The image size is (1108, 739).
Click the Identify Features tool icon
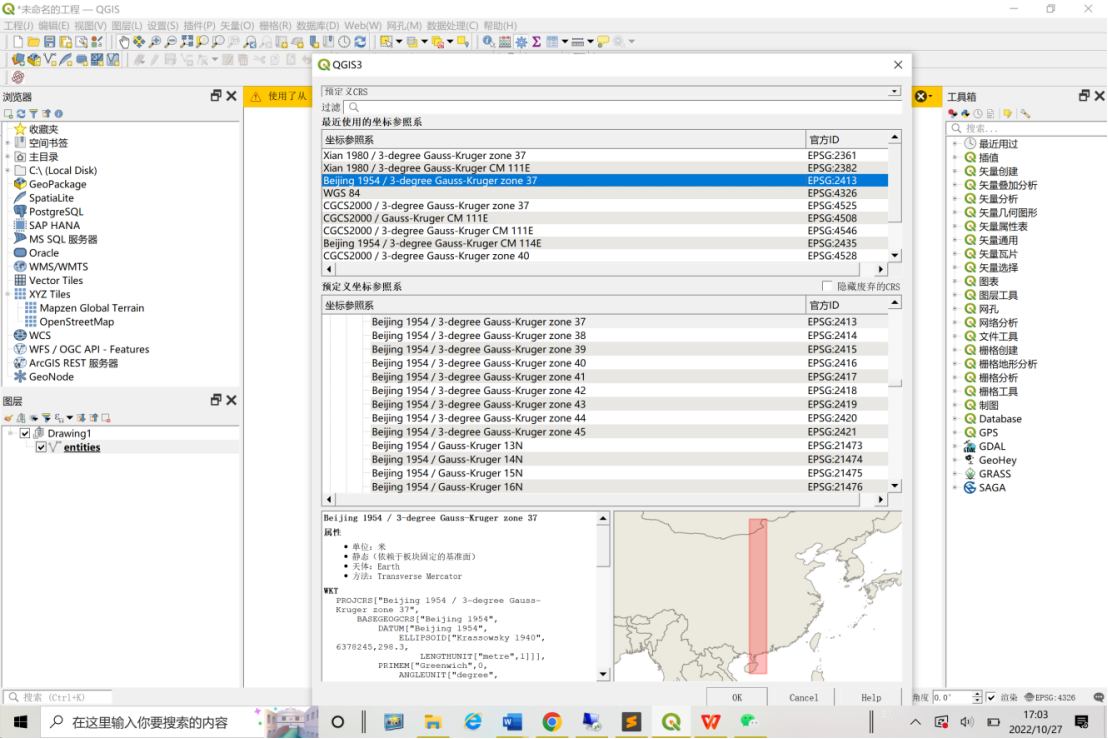[488, 42]
